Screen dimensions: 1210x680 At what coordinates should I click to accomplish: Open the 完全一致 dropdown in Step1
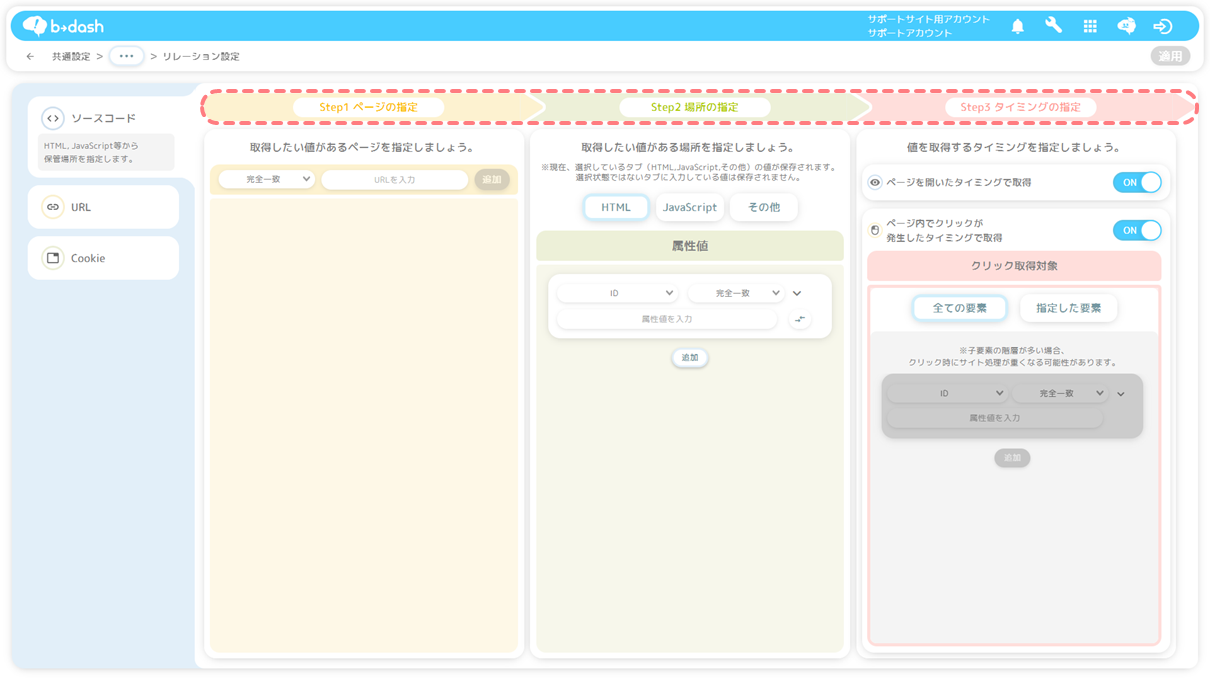click(266, 180)
